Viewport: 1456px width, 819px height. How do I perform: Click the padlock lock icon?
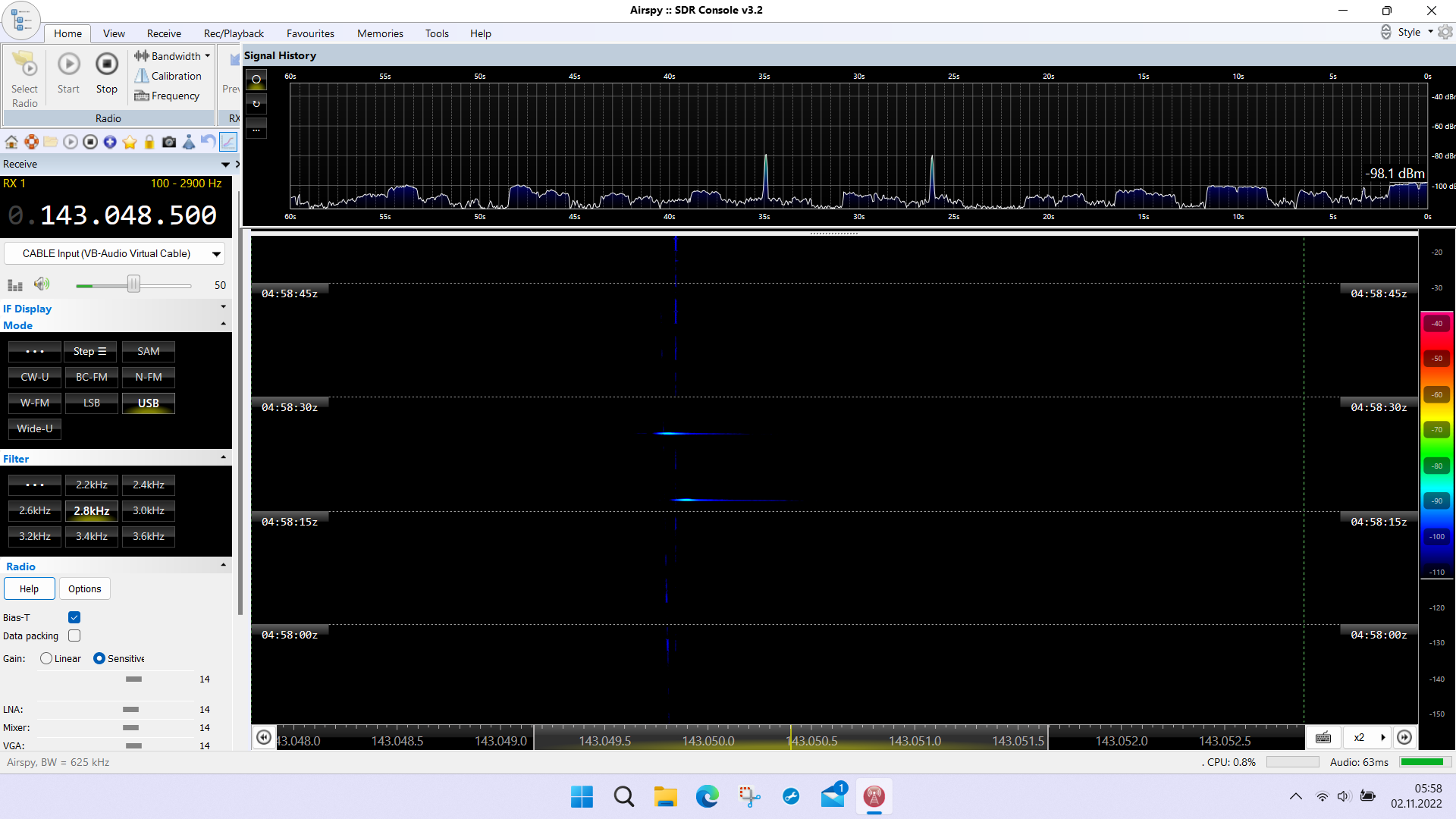click(x=149, y=142)
